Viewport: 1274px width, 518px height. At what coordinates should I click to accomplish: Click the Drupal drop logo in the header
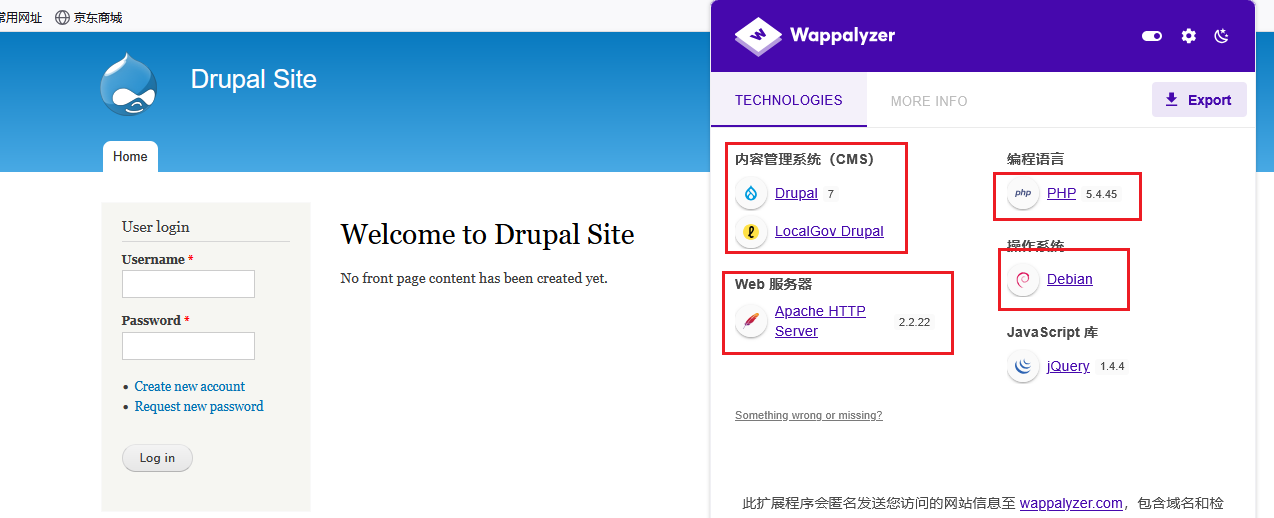(x=129, y=84)
